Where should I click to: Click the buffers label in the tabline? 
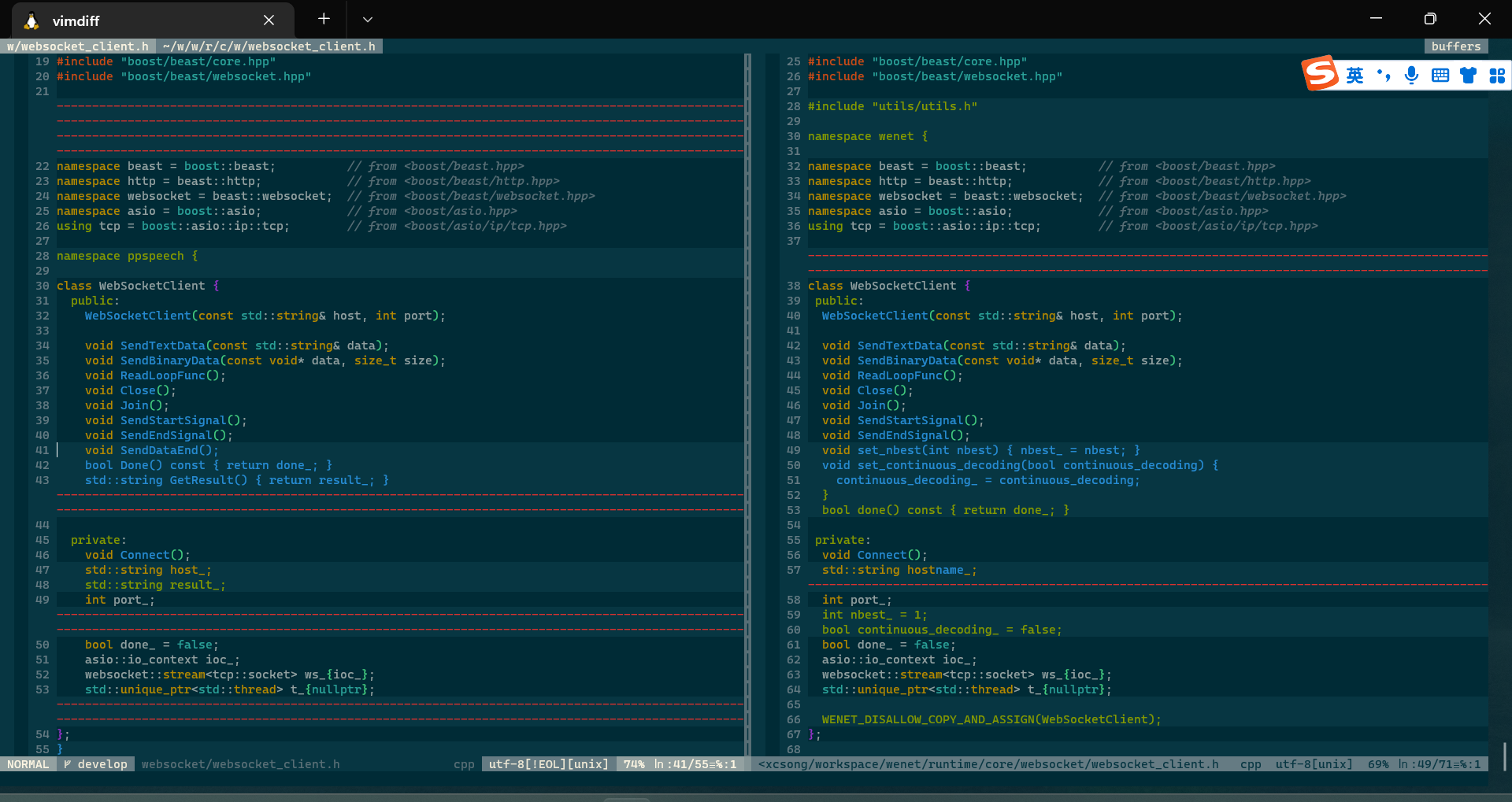point(1456,46)
